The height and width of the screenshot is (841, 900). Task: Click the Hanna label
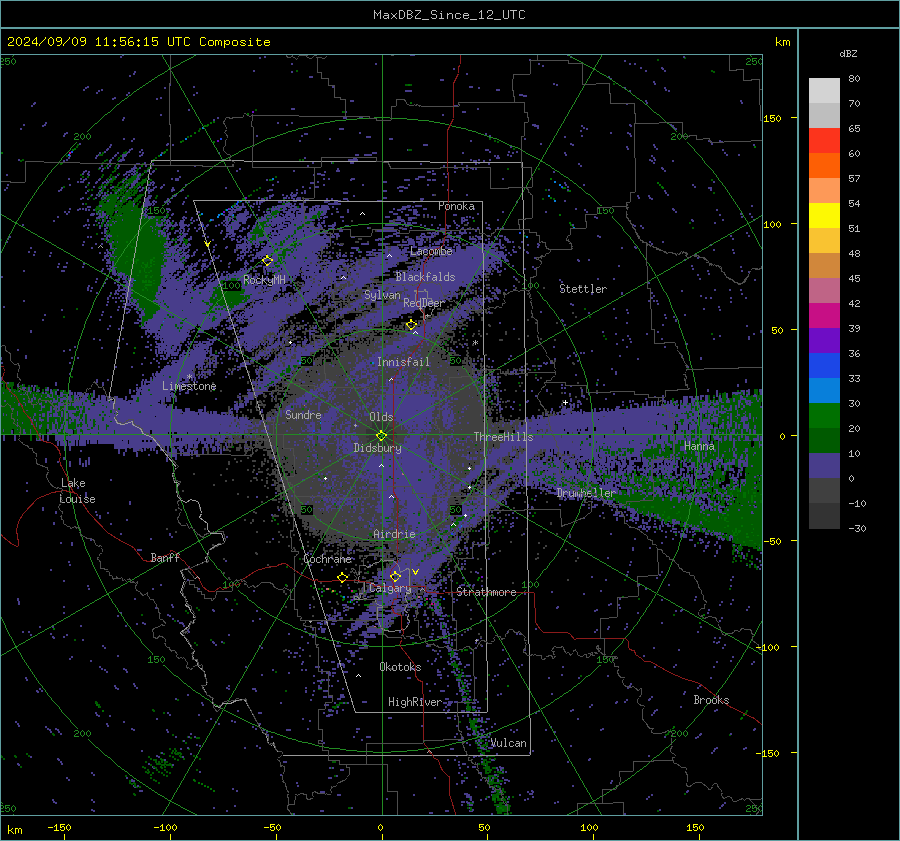coord(699,446)
